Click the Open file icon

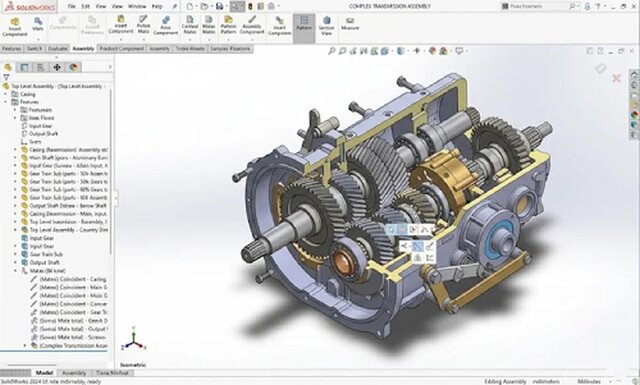(204, 6)
